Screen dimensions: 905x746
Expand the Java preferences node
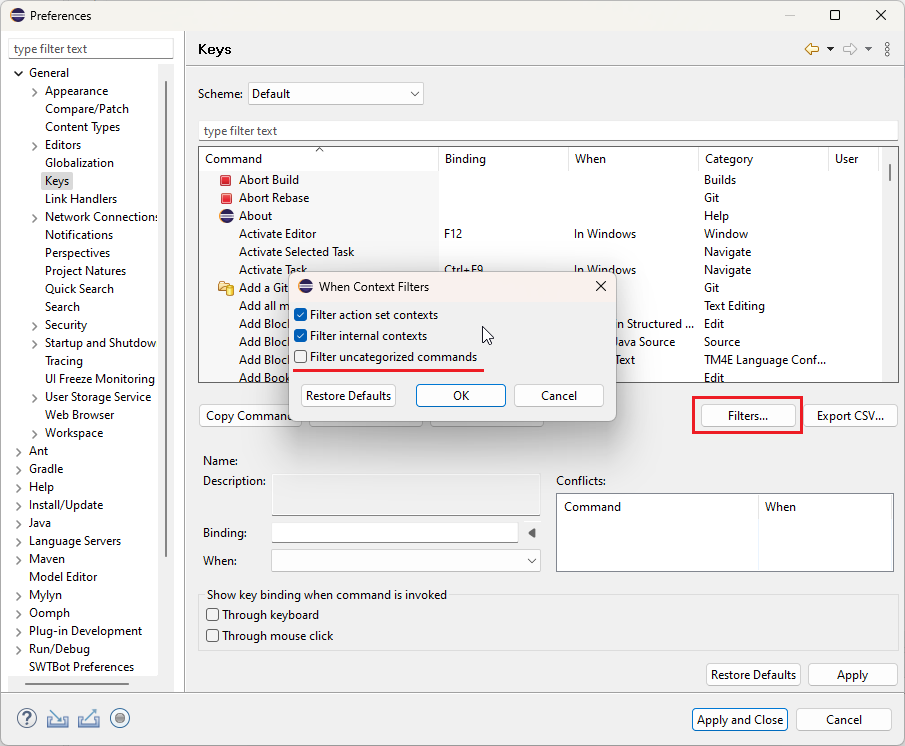click(x=18, y=523)
